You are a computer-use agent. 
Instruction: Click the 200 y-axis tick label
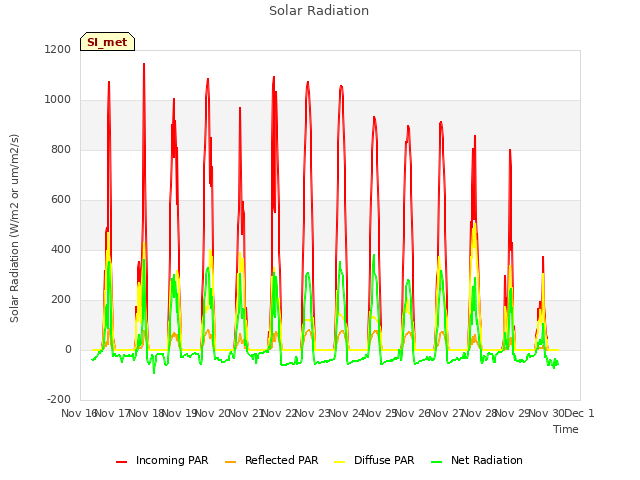point(61,300)
